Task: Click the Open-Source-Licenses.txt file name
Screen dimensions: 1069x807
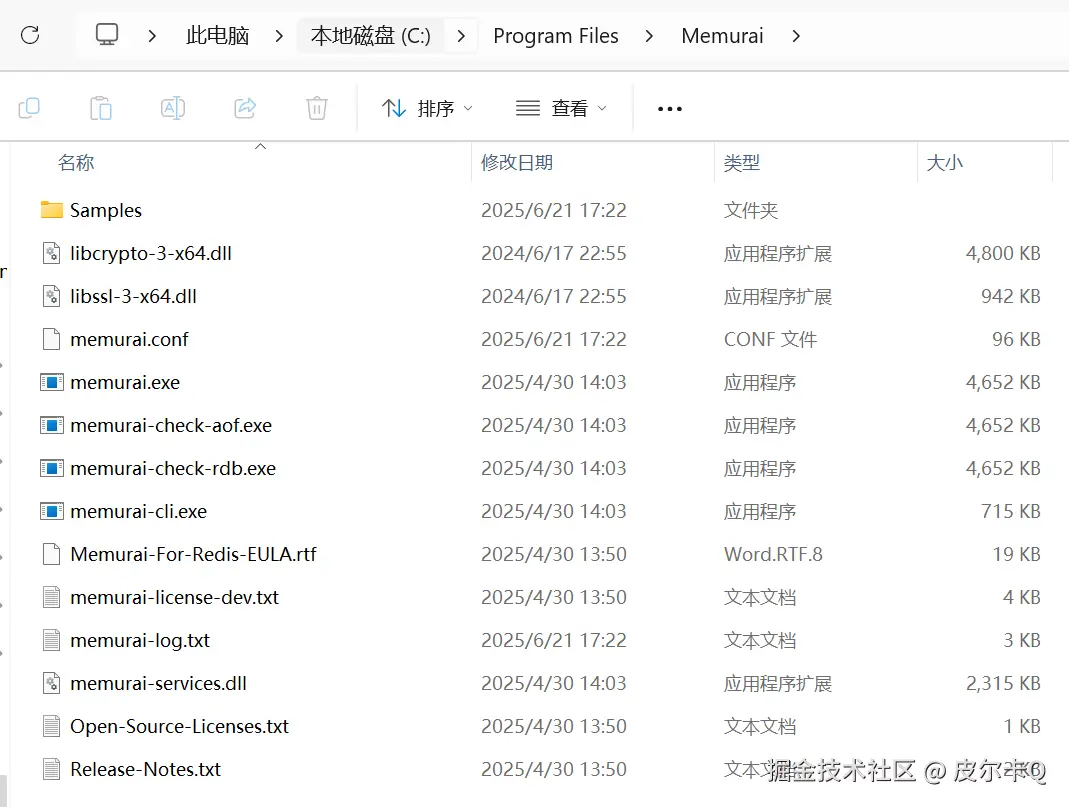Action: [x=179, y=727]
